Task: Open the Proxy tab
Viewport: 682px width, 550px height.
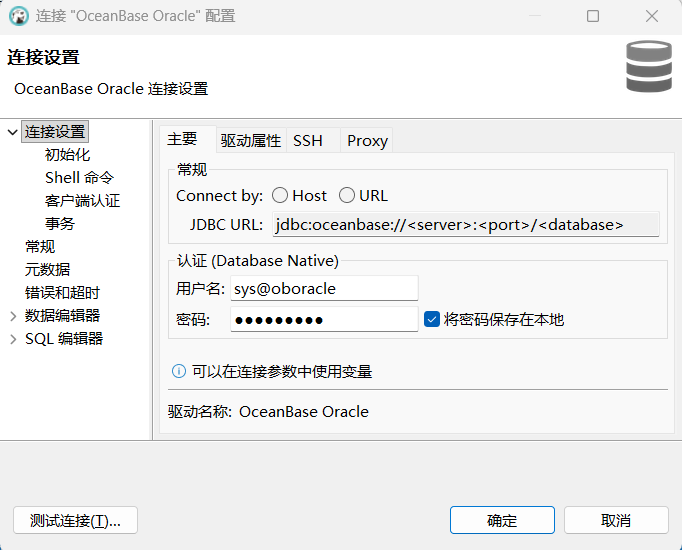Action: click(x=367, y=140)
